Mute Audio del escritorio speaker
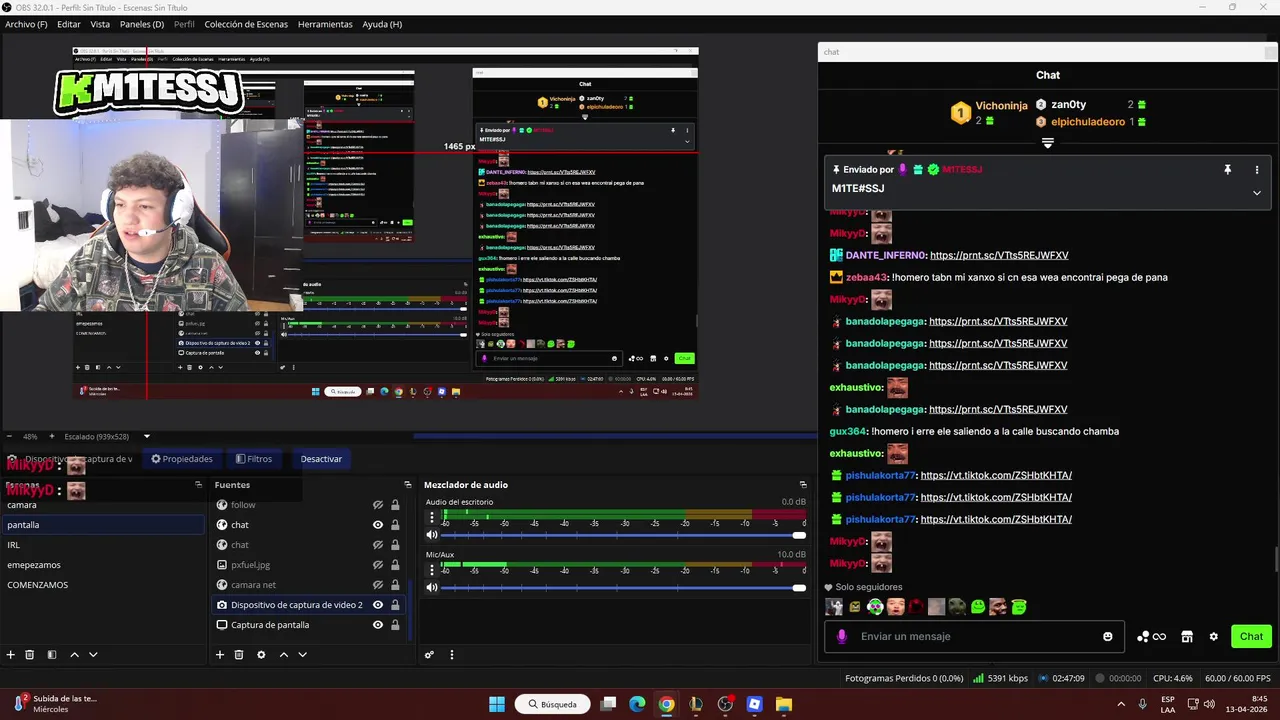 coord(432,535)
